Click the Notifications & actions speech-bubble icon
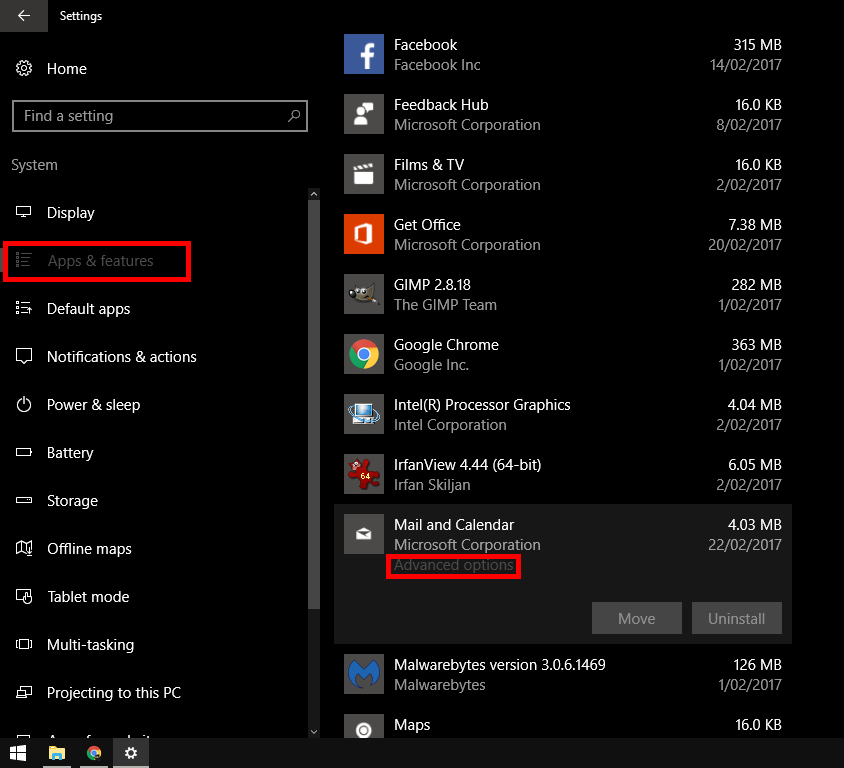 coord(24,356)
